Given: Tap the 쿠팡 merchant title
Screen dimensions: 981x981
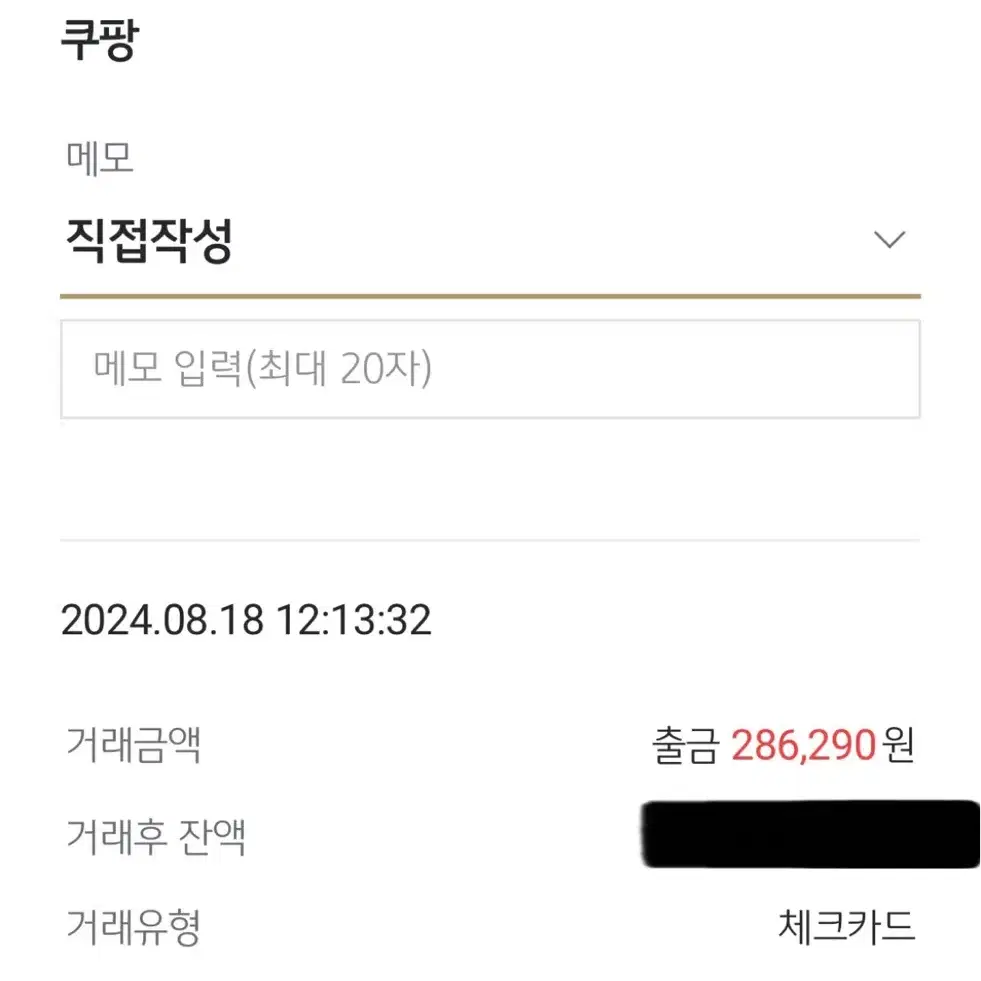Looking at the screenshot, I should pyautogui.click(x=99, y=39).
